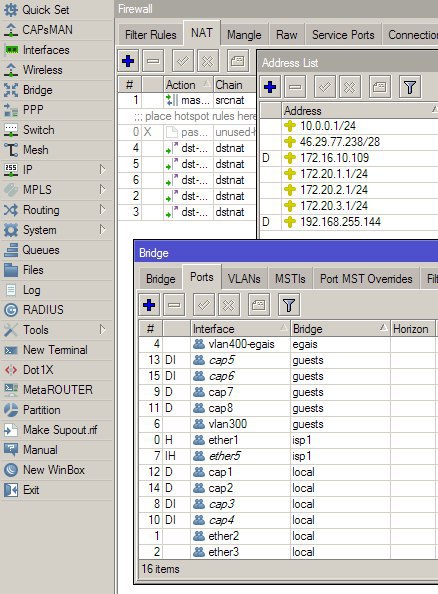The image size is (438, 594).
Task: Open CAPsMAN menu item
Action: (57, 30)
